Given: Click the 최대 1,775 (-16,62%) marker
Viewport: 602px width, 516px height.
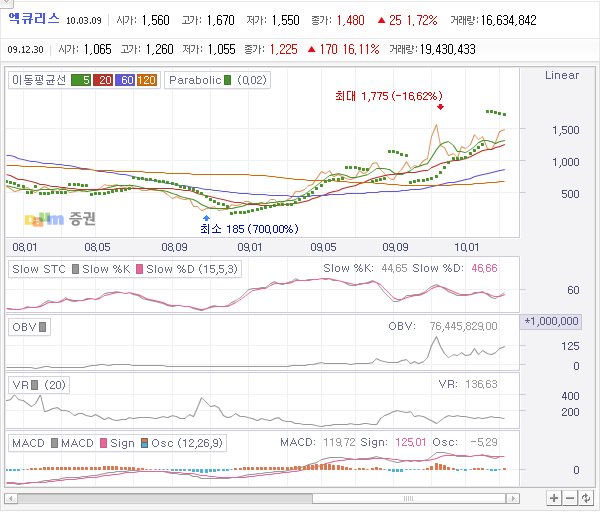Looking at the screenshot, I should tap(389, 96).
